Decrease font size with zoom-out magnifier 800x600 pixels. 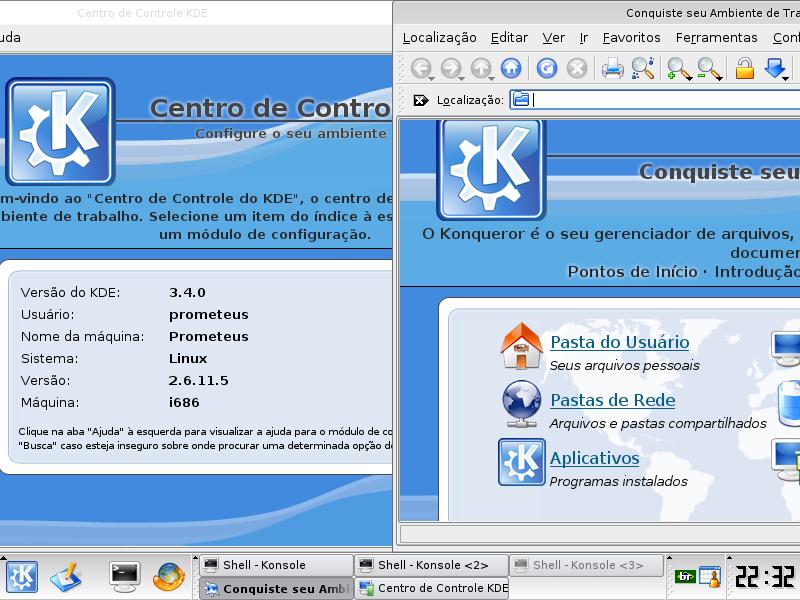709,68
